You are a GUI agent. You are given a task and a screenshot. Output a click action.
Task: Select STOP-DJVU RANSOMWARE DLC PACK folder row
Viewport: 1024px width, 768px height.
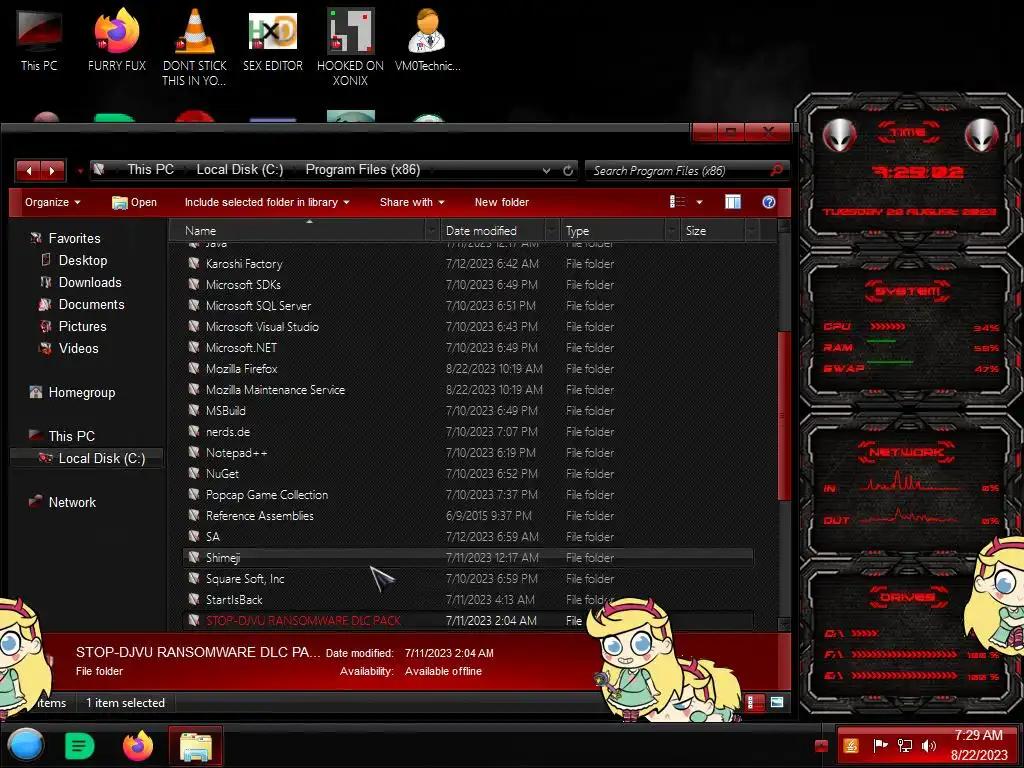(468, 620)
